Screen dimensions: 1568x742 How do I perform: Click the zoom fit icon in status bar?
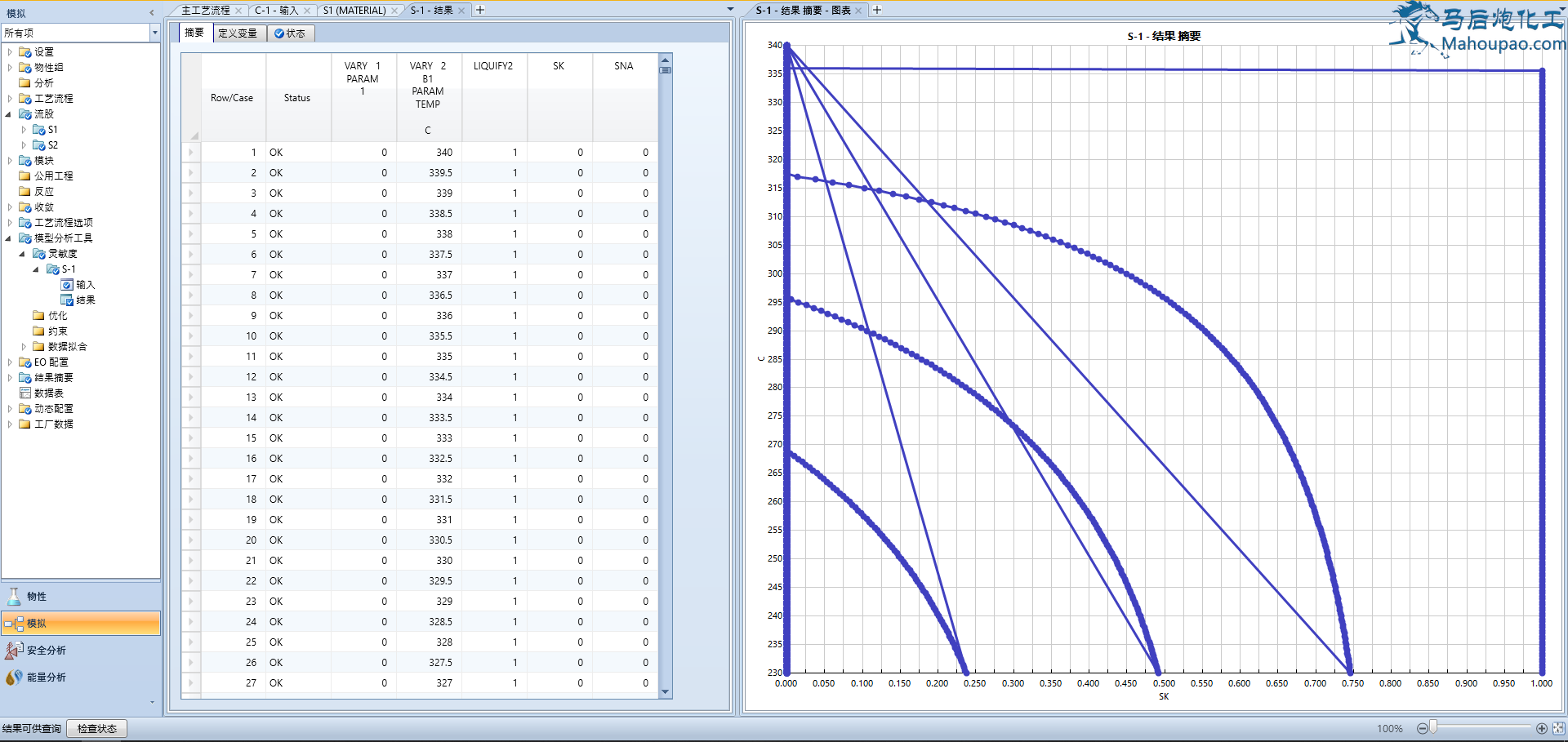1559,728
